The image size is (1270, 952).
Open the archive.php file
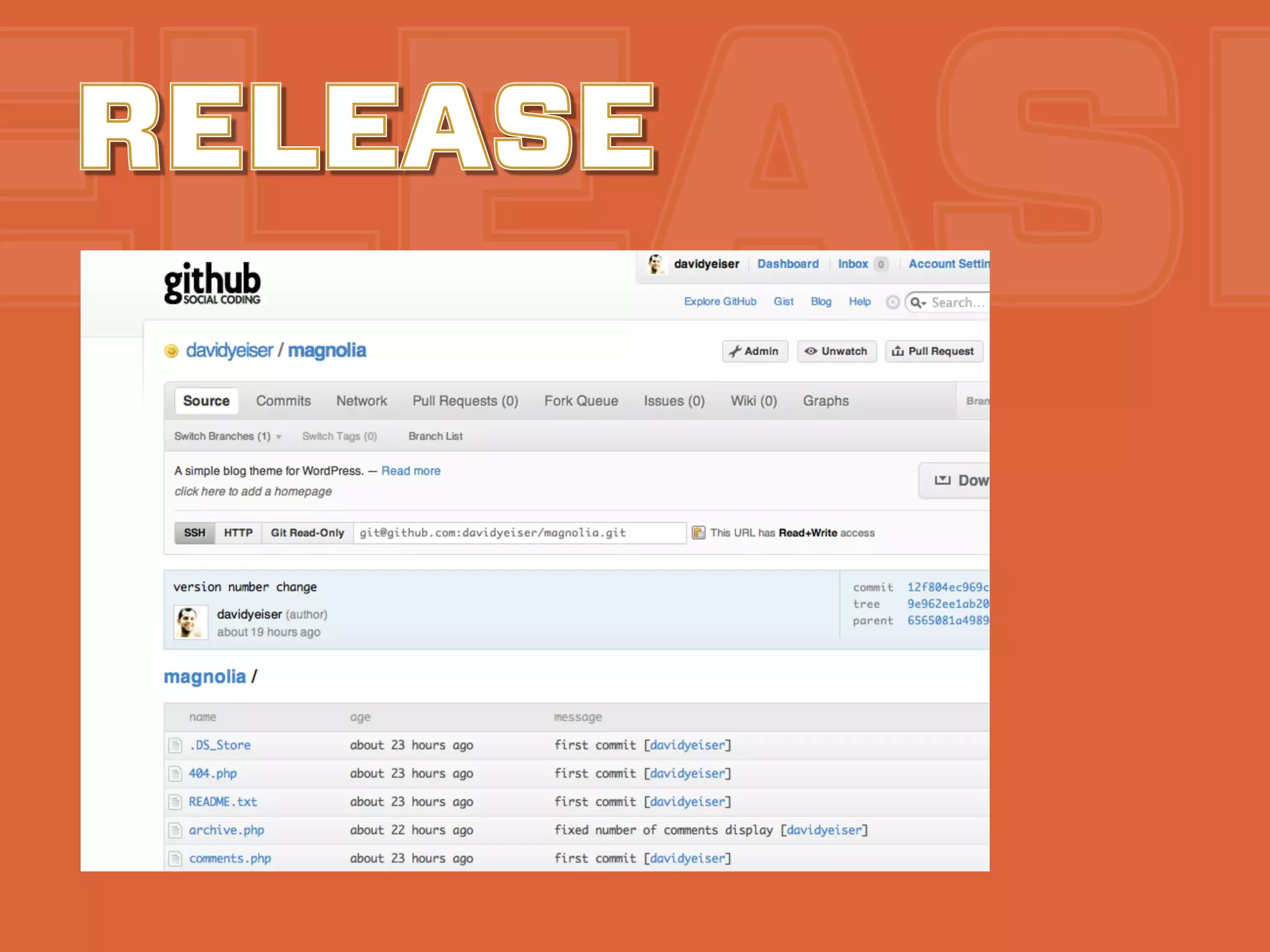tap(226, 831)
